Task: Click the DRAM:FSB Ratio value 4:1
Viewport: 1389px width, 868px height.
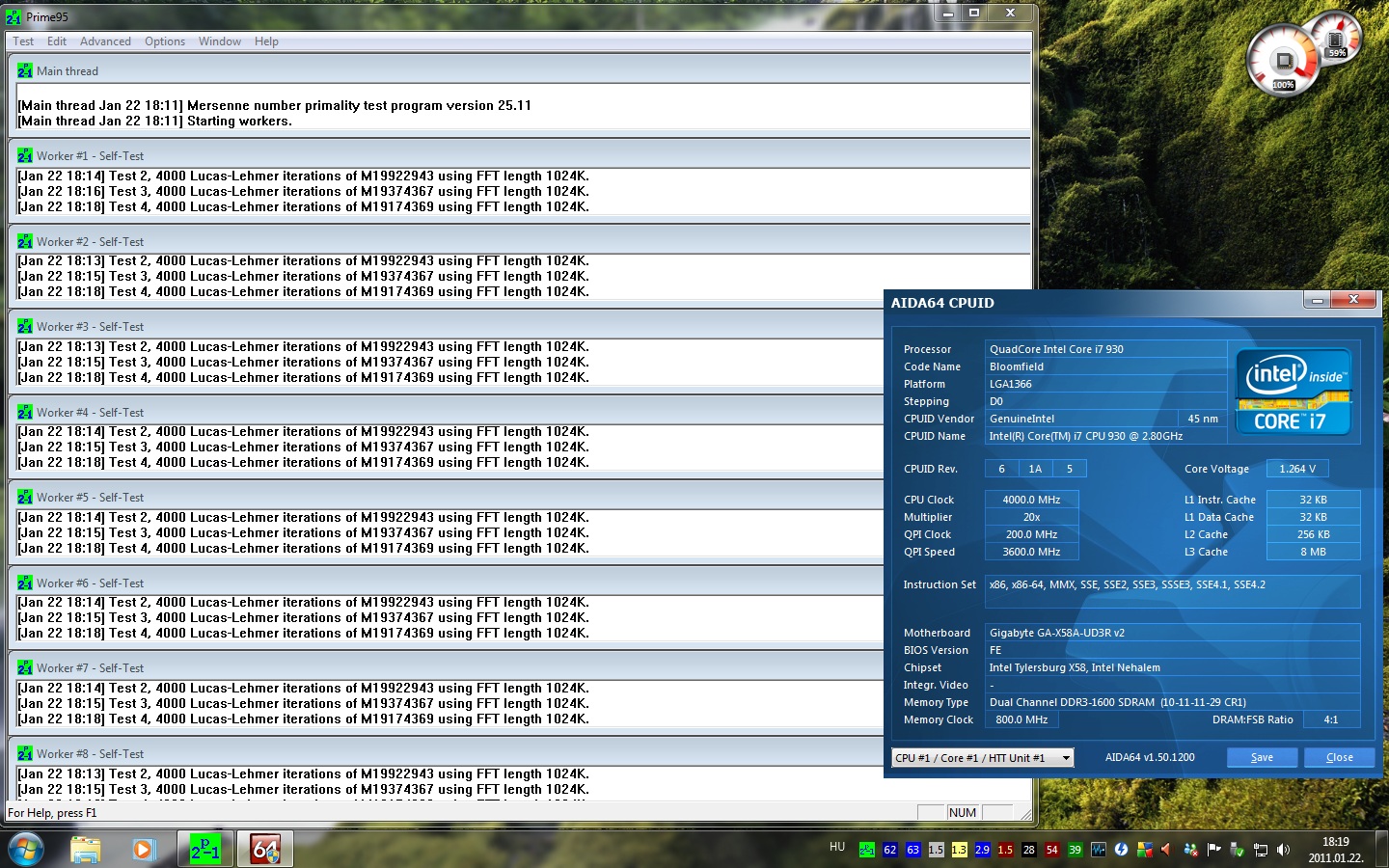Action: click(1331, 719)
